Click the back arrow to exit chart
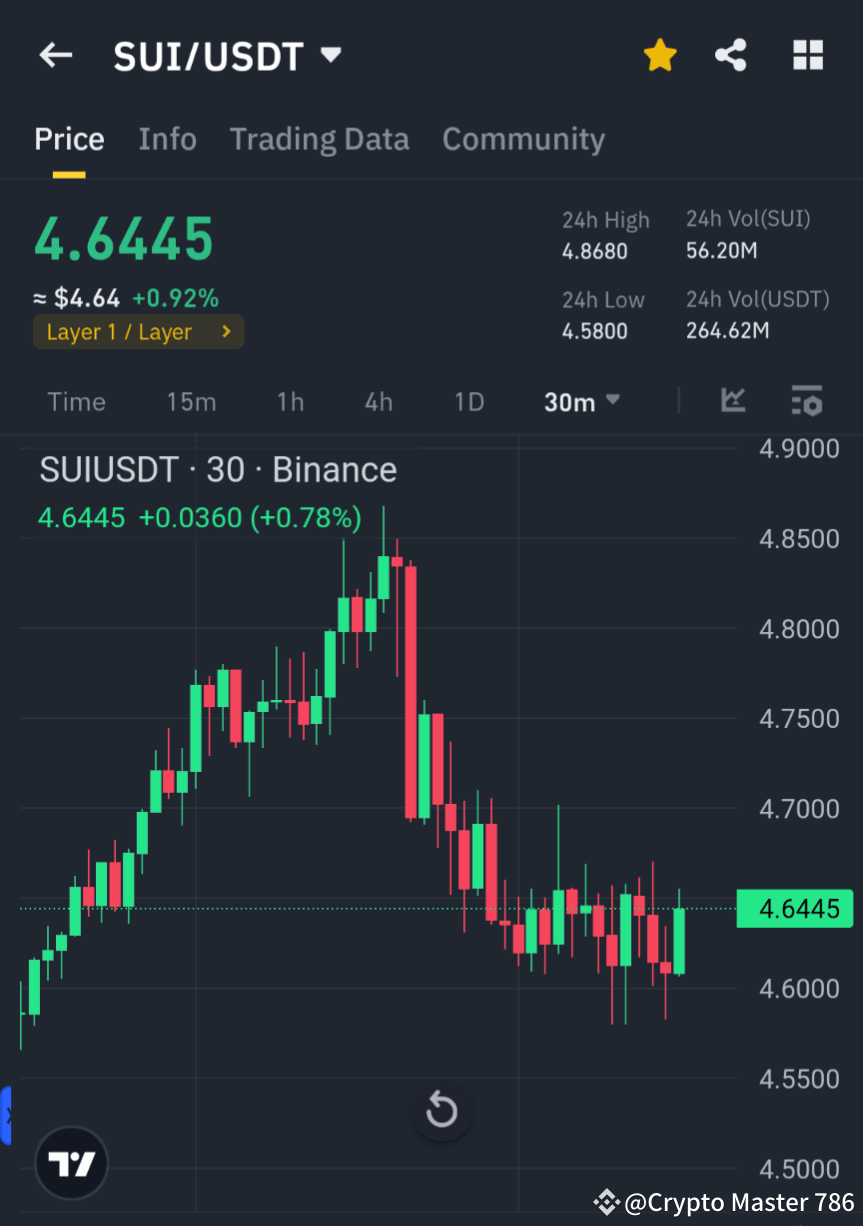 point(55,55)
